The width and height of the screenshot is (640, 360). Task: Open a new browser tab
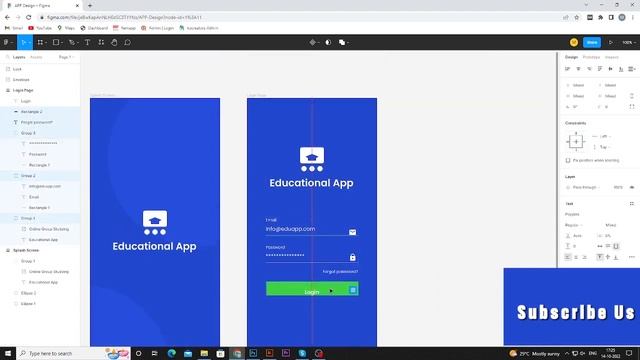(x=90, y=5)
